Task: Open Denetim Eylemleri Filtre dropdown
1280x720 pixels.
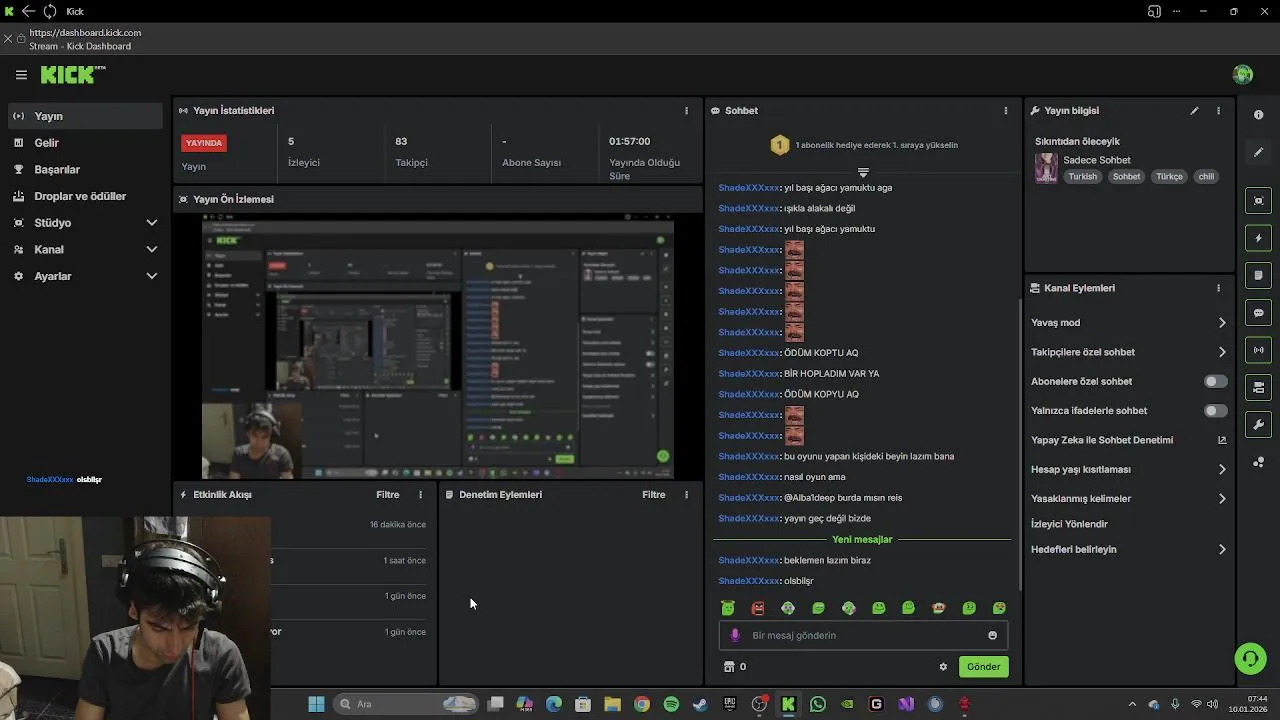Action: tap(653, 495)
